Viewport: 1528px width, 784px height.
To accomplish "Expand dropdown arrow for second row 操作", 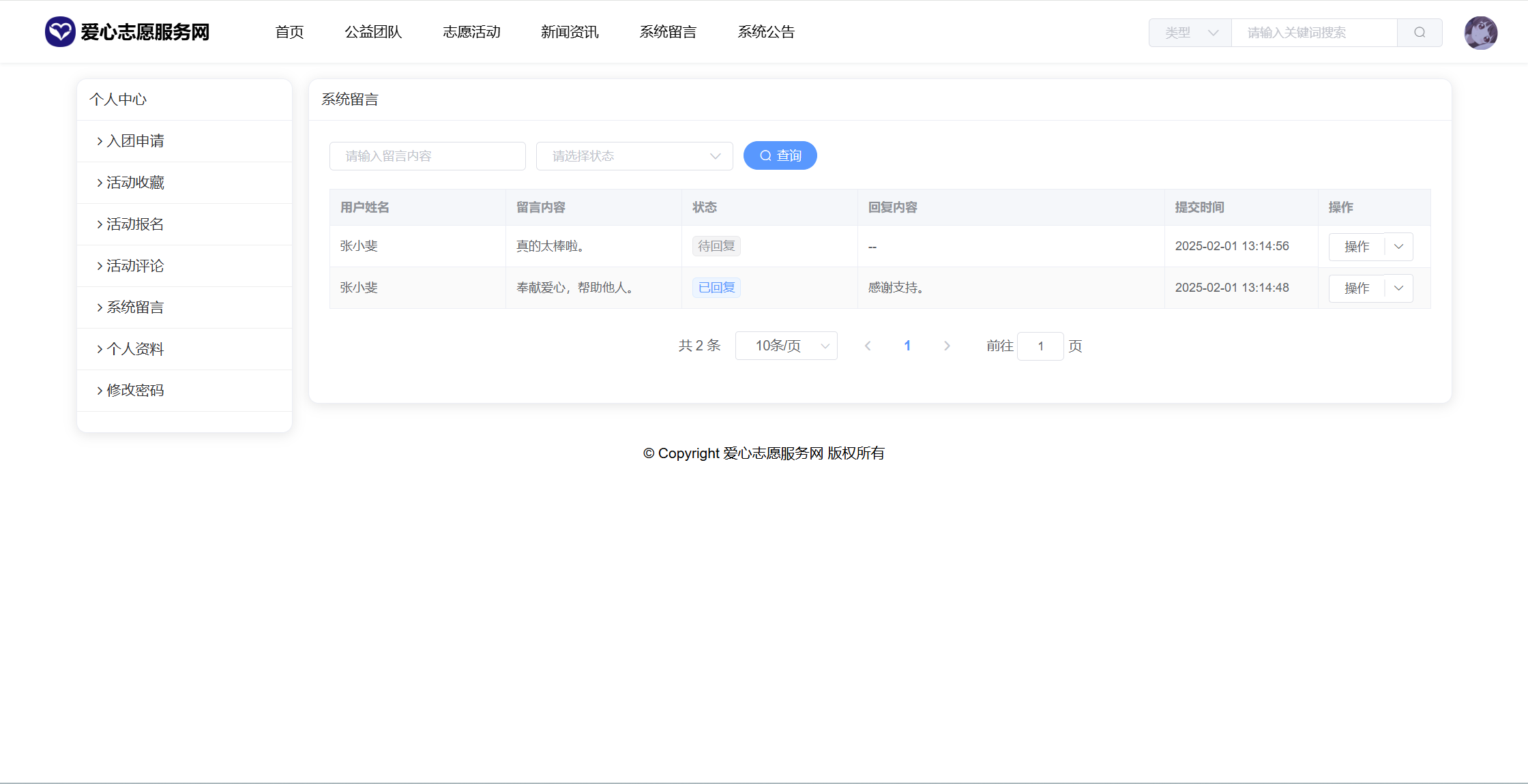I will coord(1398,288).
